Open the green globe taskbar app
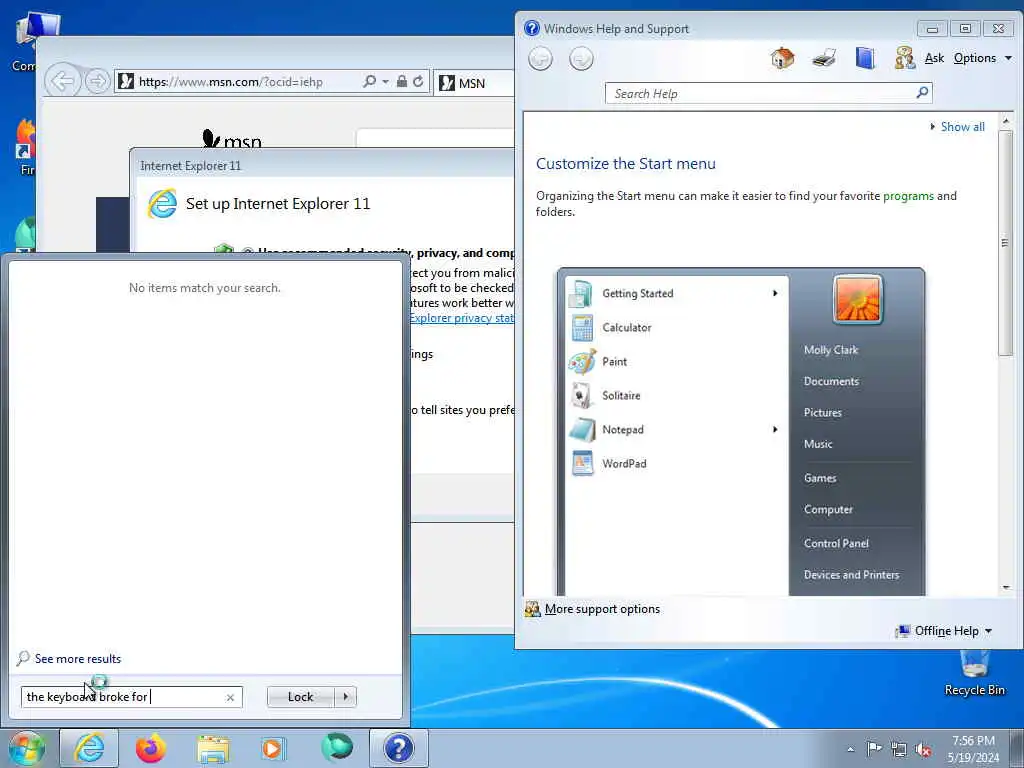The width and height of the screenshot is (1024, 768). coord(336,748)
